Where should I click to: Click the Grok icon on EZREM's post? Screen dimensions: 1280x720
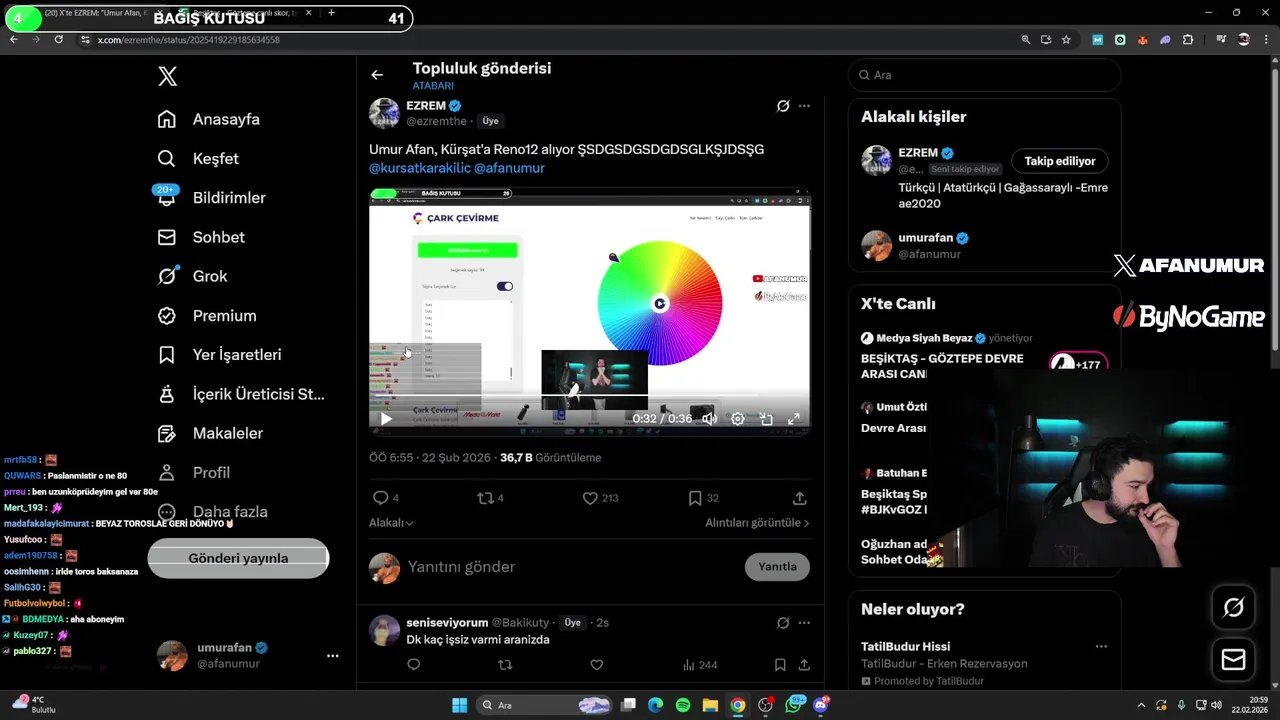point(783,106)
